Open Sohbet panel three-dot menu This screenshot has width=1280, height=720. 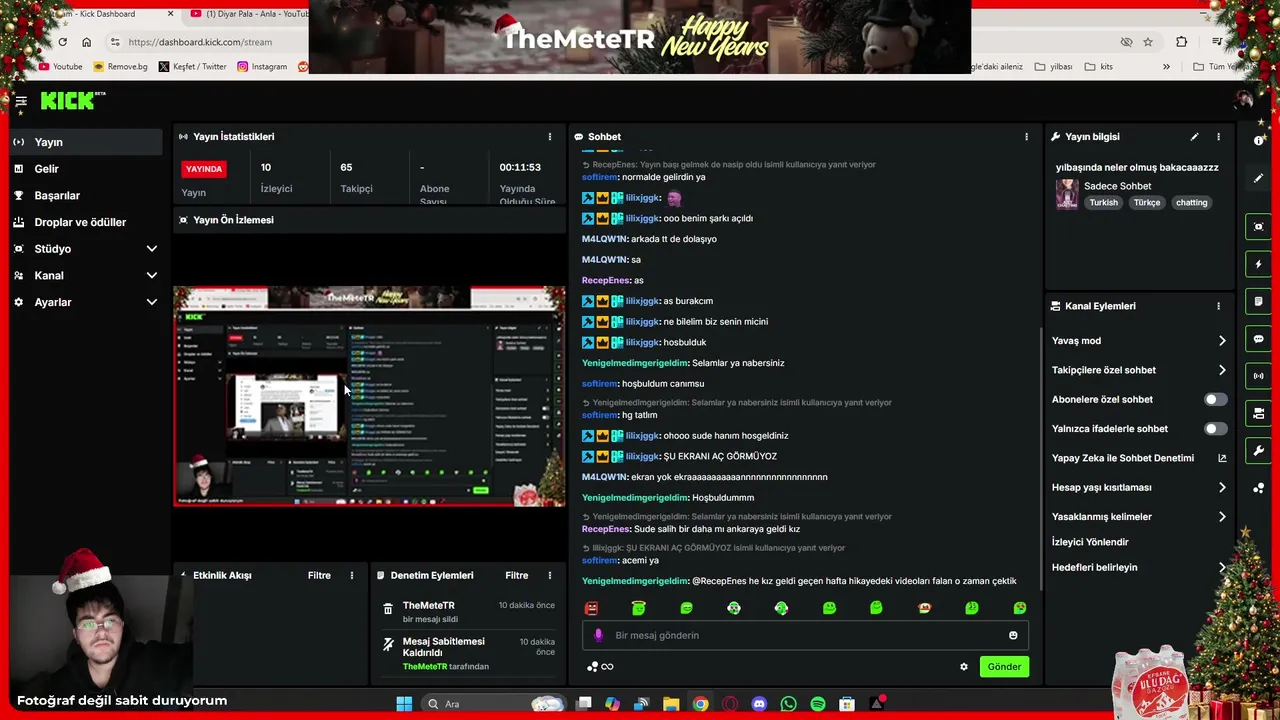[1026, 137]
